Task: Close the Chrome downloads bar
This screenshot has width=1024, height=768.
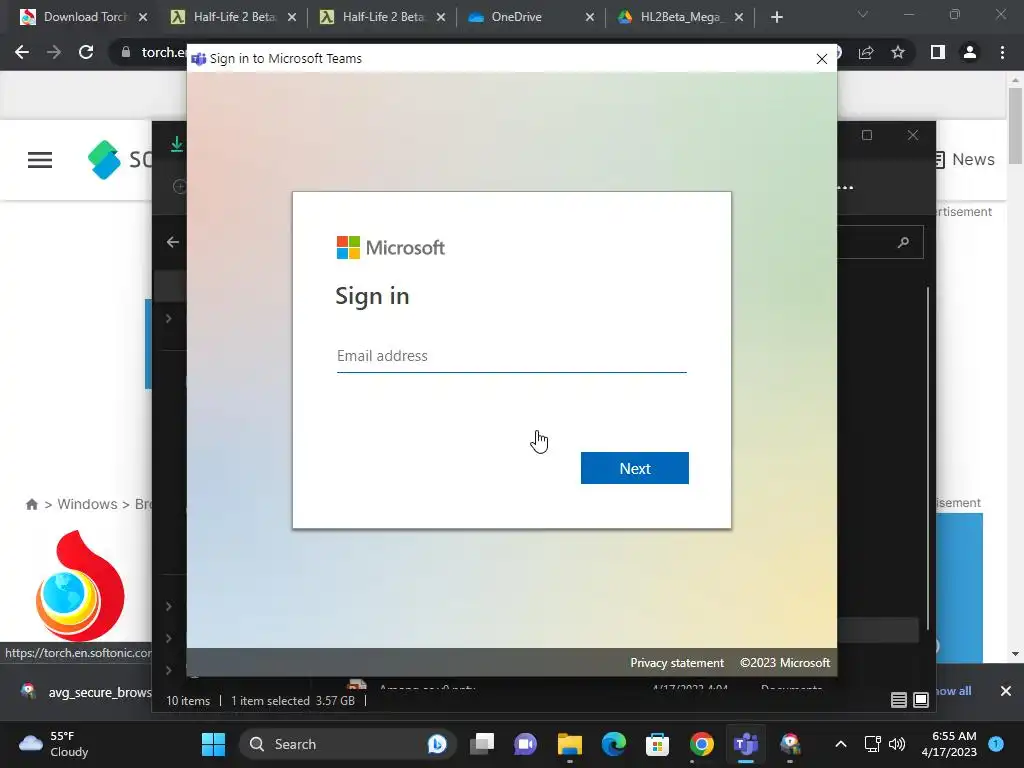Action: point(1006,691)
